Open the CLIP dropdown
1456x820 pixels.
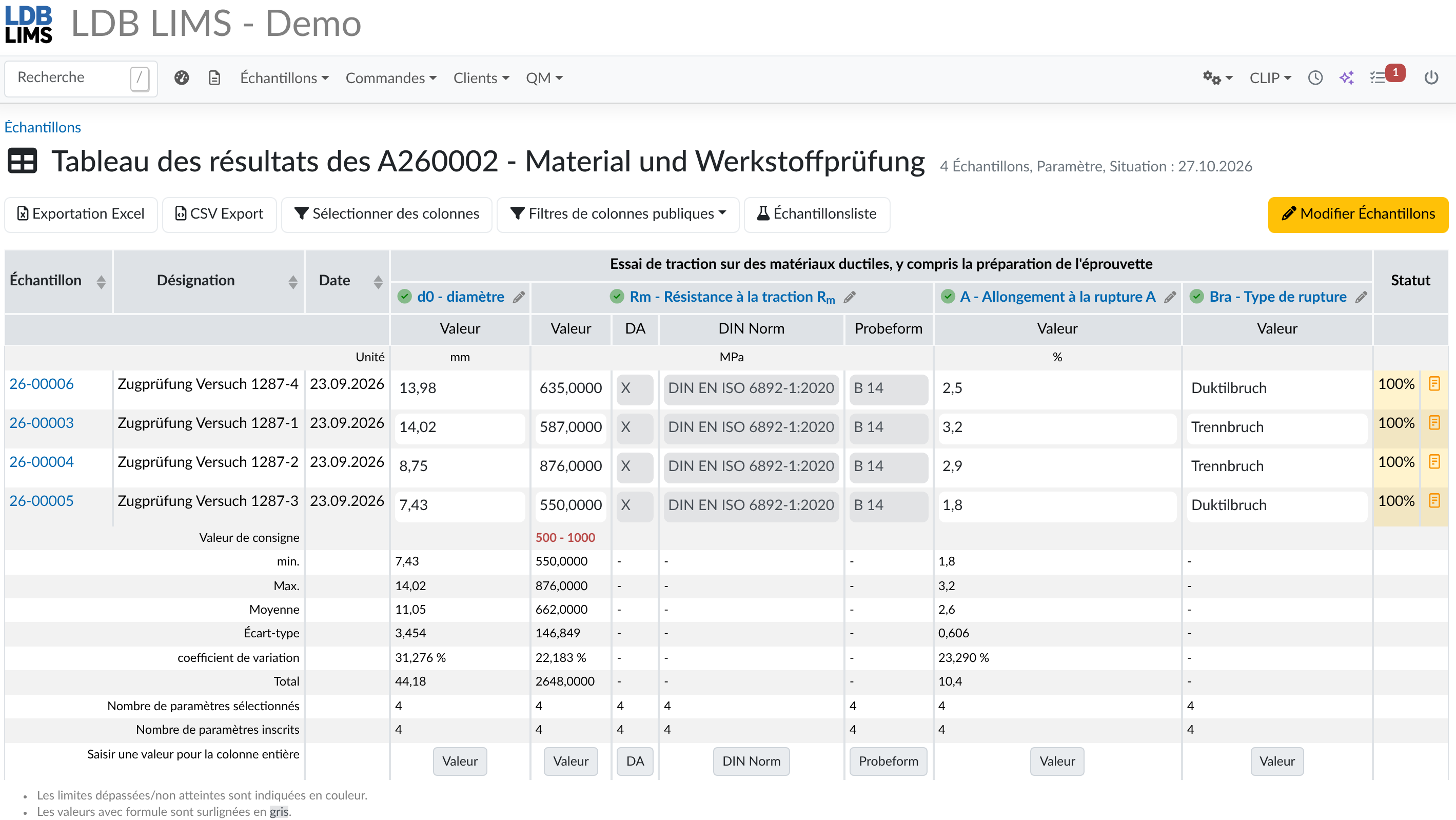1270,78
